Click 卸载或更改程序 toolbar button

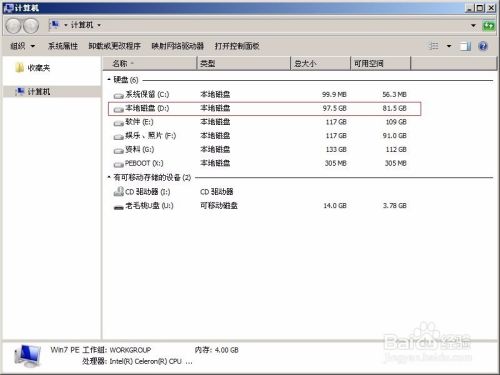(114, 46)
